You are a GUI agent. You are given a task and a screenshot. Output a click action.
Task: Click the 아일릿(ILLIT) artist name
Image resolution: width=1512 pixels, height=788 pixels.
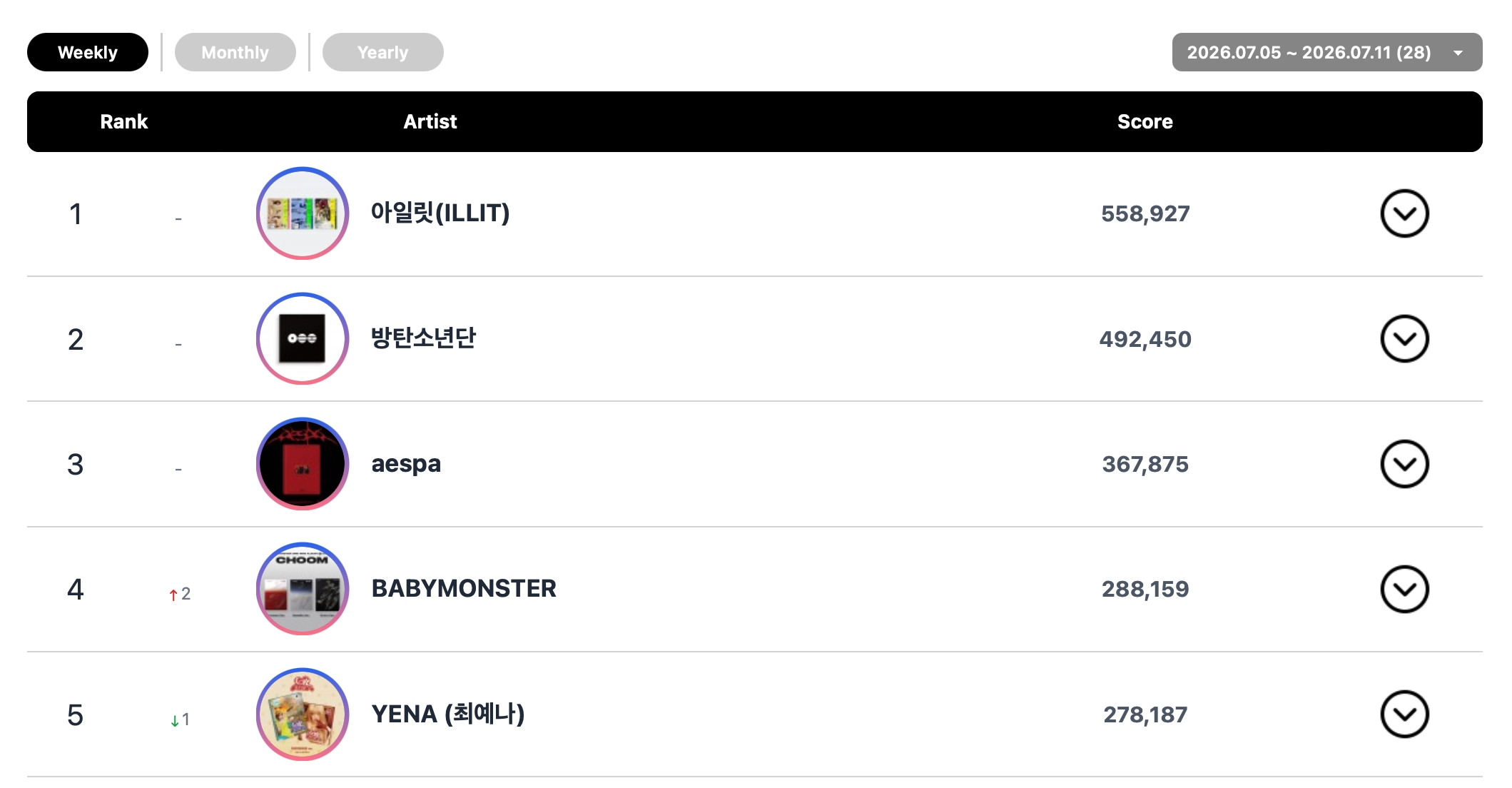tap(440, 213)
